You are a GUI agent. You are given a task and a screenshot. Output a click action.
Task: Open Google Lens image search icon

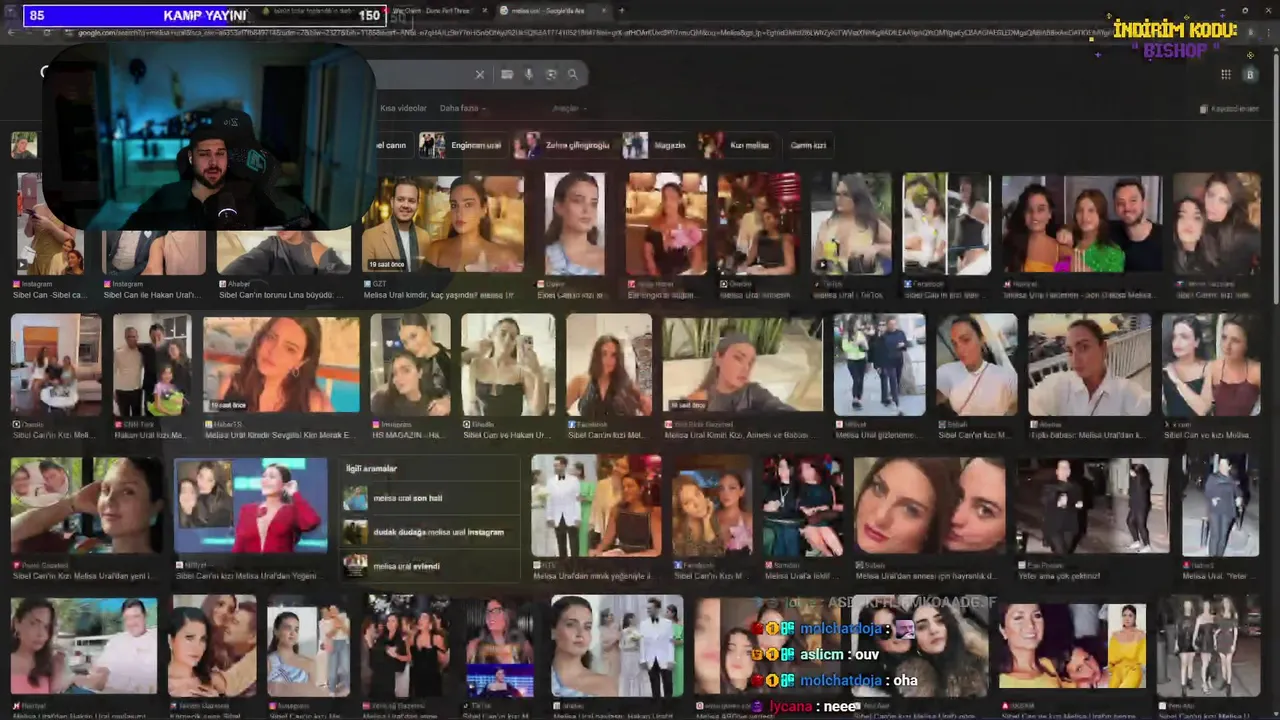click(x=551, y=74)
